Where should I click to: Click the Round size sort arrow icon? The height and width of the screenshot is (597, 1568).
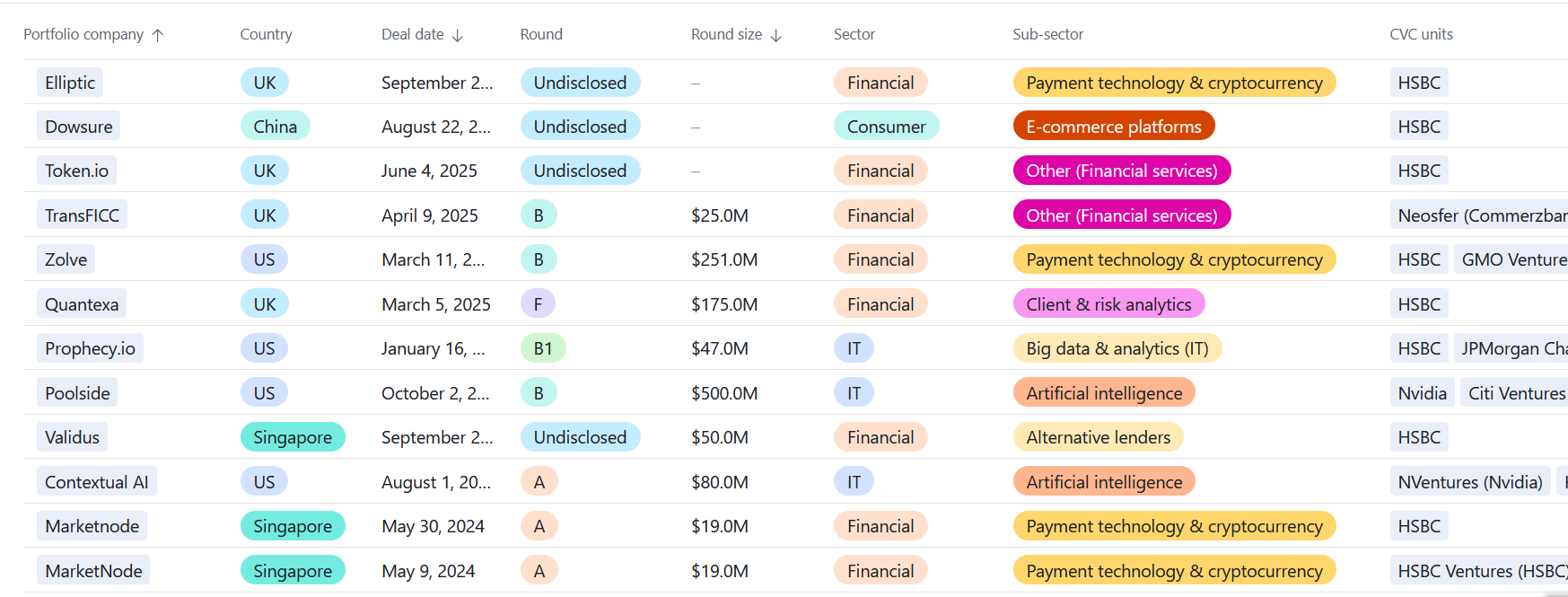tap(775, 35)
